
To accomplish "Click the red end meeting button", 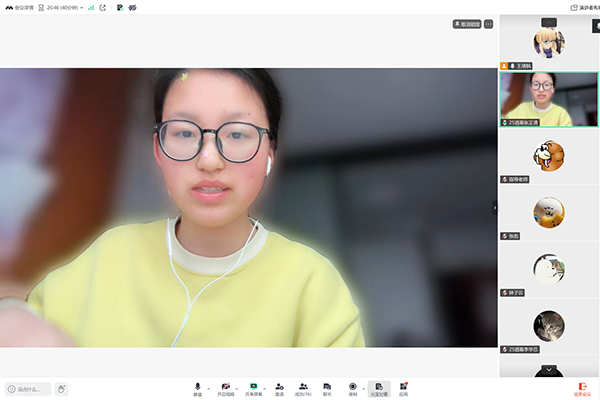I will (x=582, y=389).
